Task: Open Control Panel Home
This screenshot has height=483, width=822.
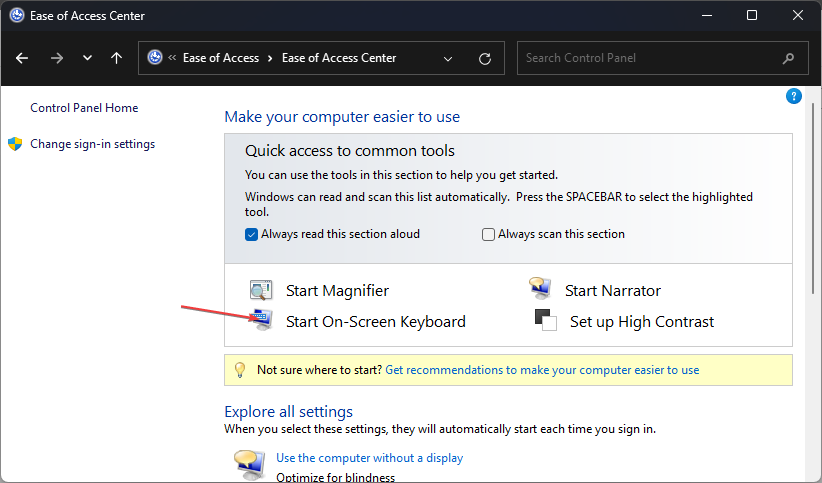Action: tap(84, 108)
